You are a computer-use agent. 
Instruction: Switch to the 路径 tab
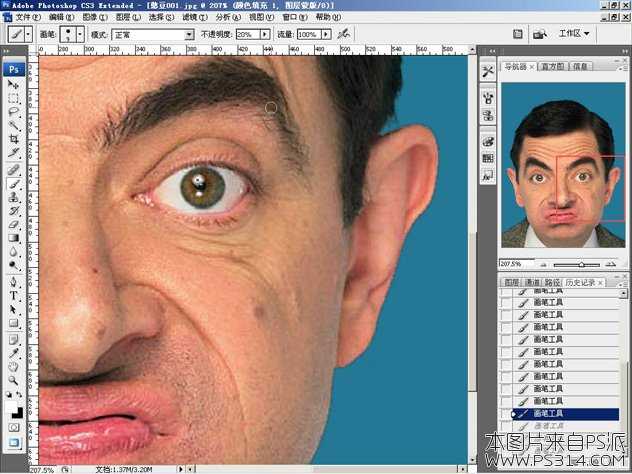click(552, 283)
